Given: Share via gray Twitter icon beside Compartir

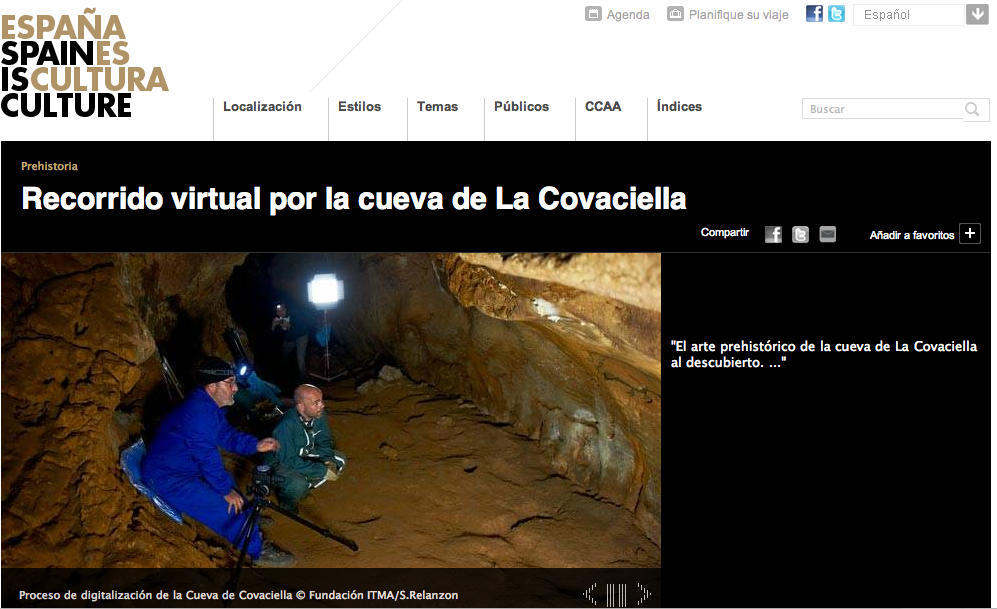Looking at the screenshot, I should [800, 234].
